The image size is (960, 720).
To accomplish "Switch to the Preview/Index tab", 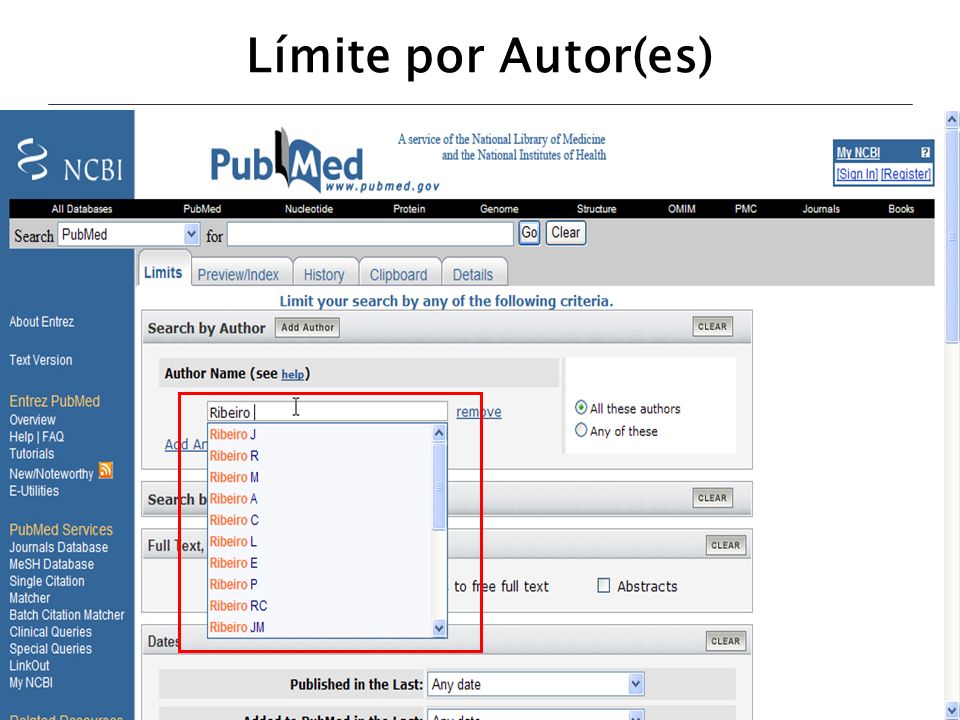I will click(238, 275).
